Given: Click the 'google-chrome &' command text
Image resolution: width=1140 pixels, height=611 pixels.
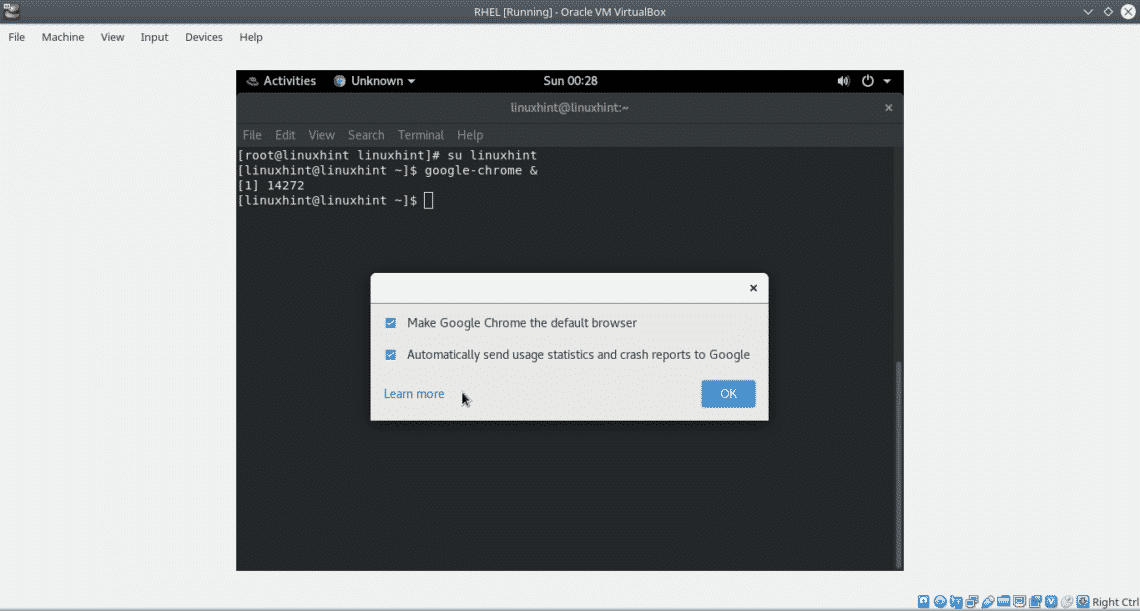Looking at the screenshot, I should (x=481, y=171).
